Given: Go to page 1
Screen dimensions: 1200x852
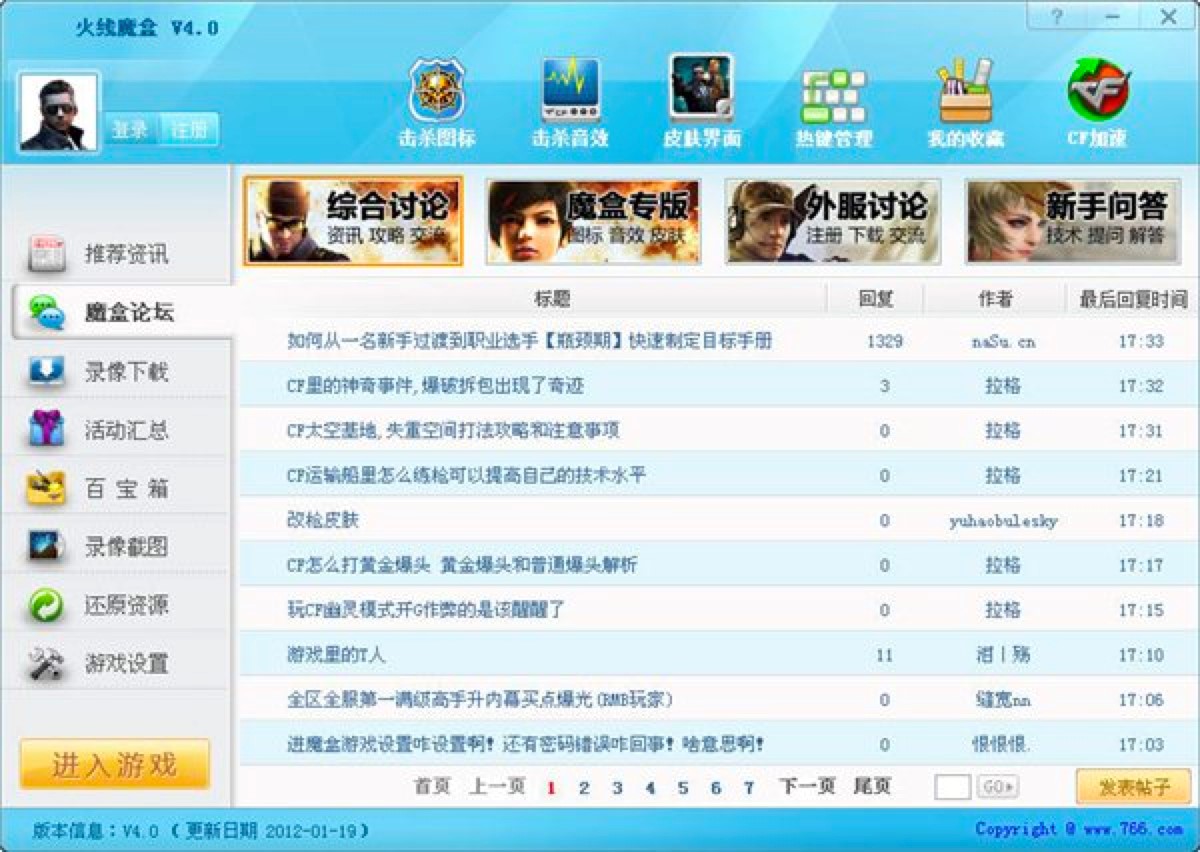Looking at the screenshot, I should pyautogui.click(x=551, y=788).
